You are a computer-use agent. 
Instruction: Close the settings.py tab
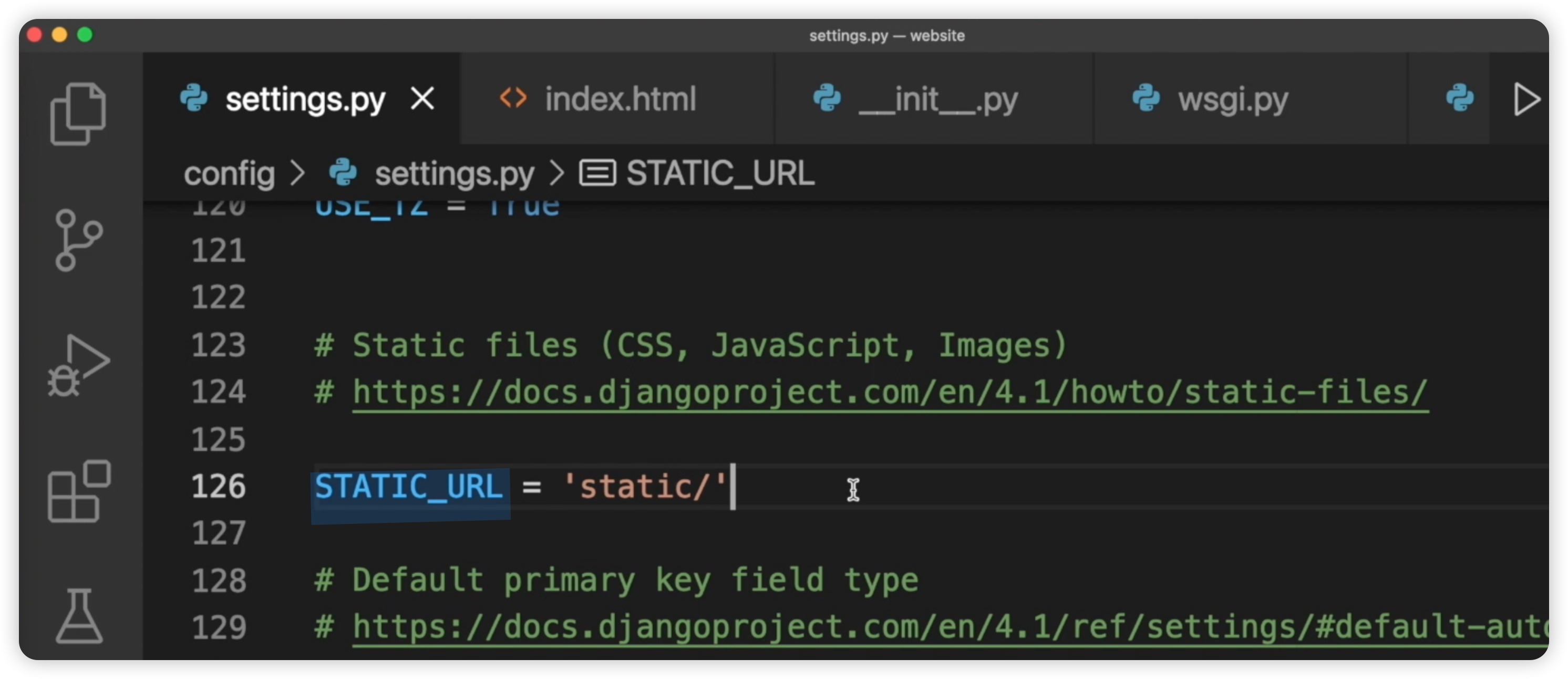click(422, 98)
